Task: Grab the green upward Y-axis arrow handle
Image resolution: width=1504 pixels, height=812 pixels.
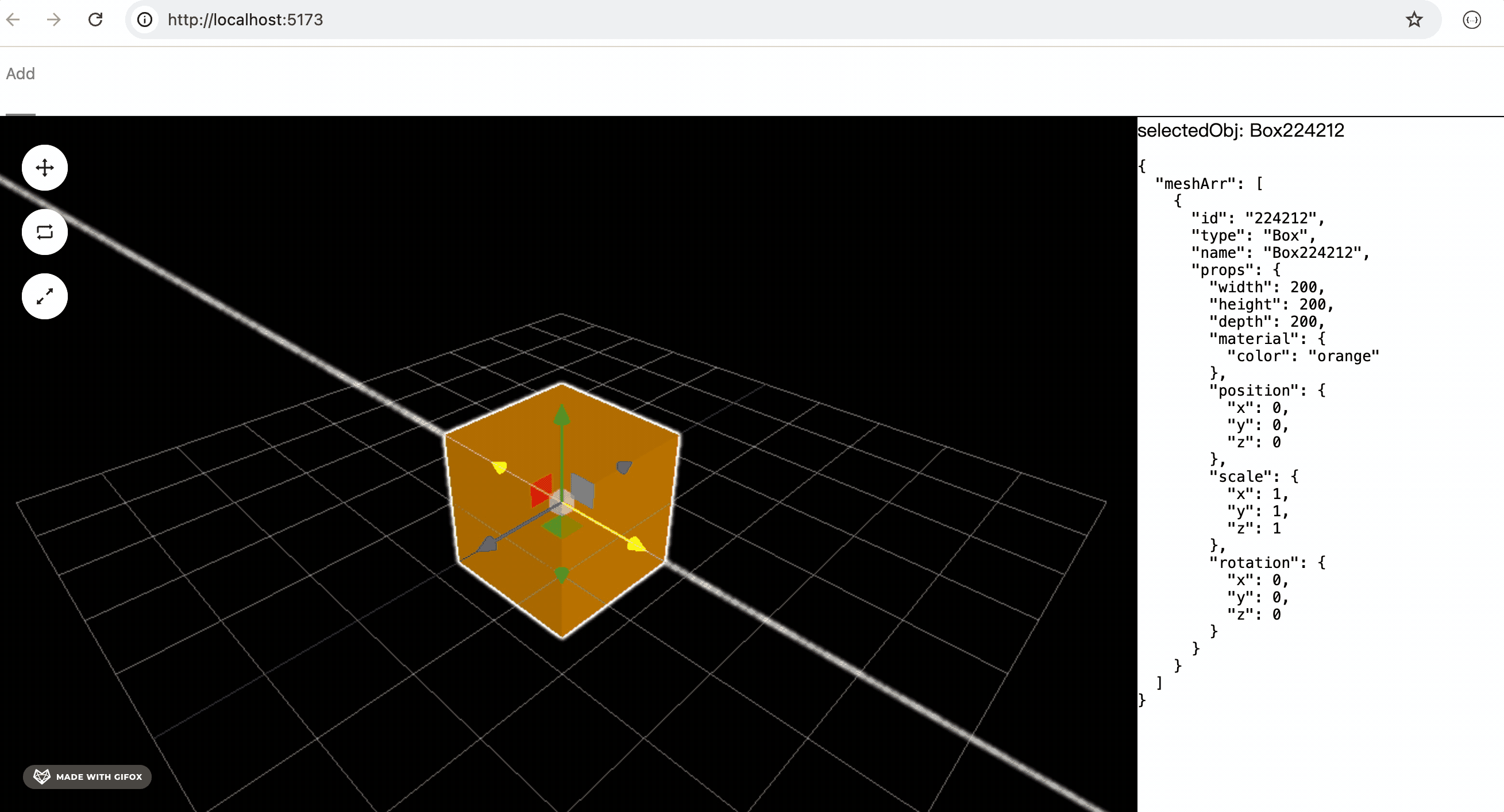Action: 562,415
